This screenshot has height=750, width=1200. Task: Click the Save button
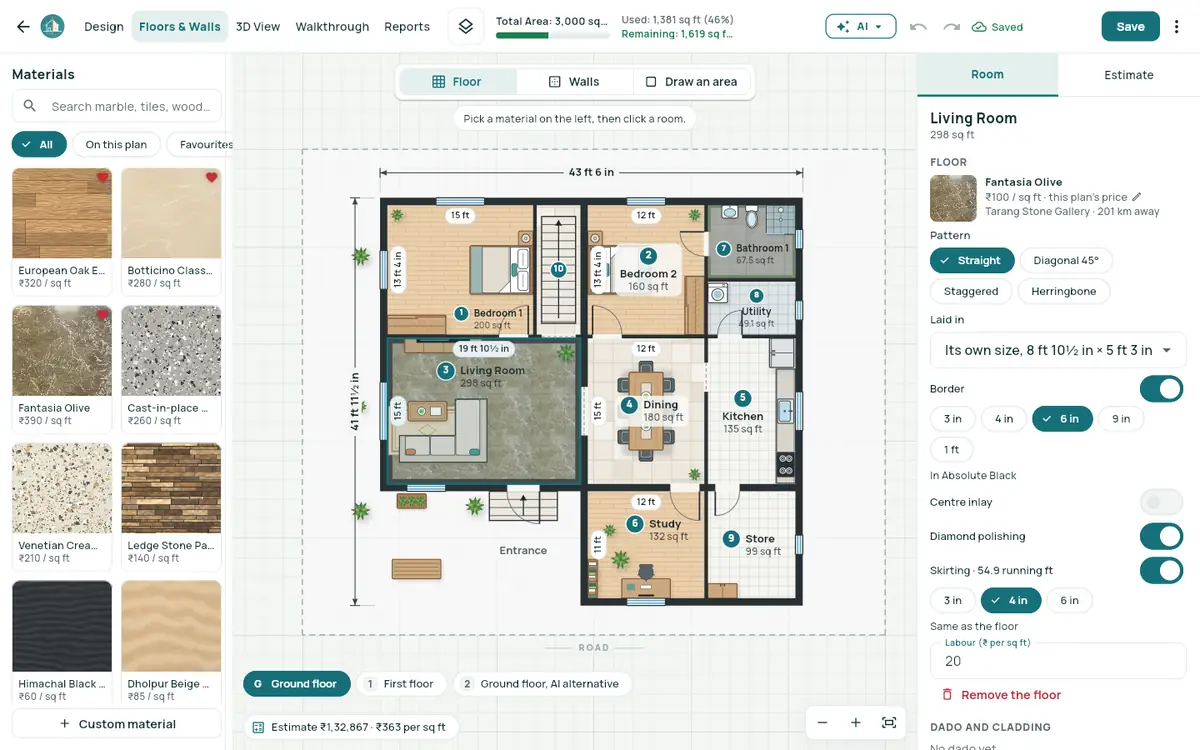click(x=1131, y=27)
